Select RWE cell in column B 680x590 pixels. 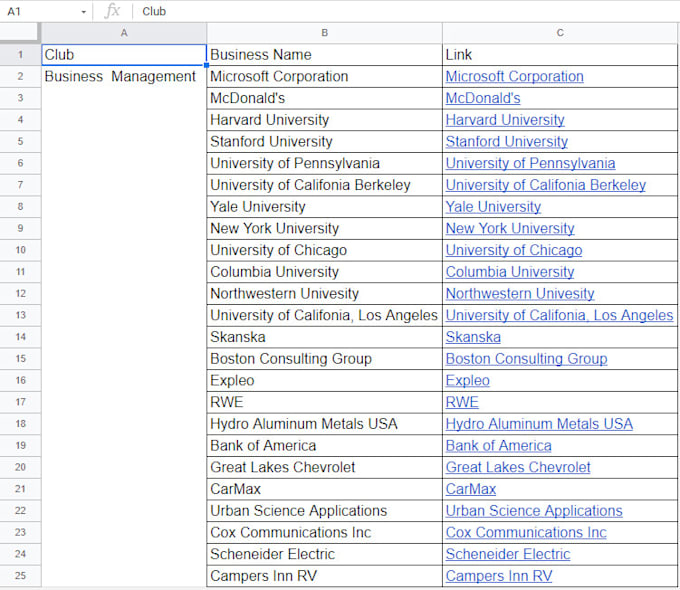click(x=324, y=402)
